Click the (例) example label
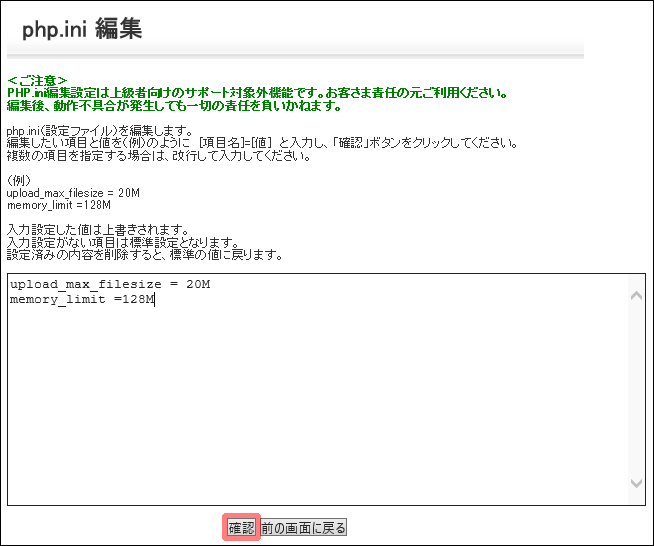654x546 pixels. [x=19, y=181]
